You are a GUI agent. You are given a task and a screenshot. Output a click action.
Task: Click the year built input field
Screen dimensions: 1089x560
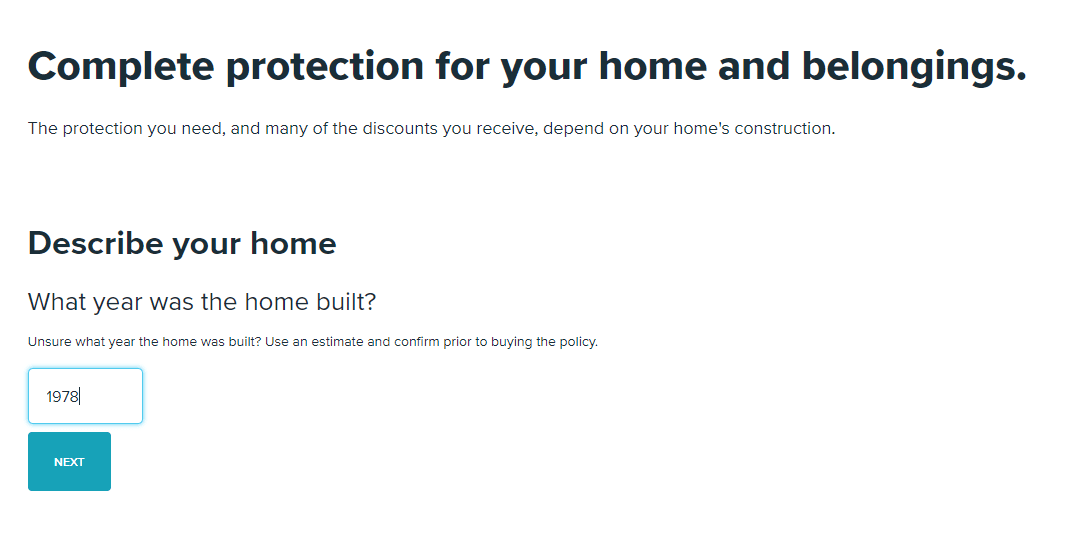85,396
